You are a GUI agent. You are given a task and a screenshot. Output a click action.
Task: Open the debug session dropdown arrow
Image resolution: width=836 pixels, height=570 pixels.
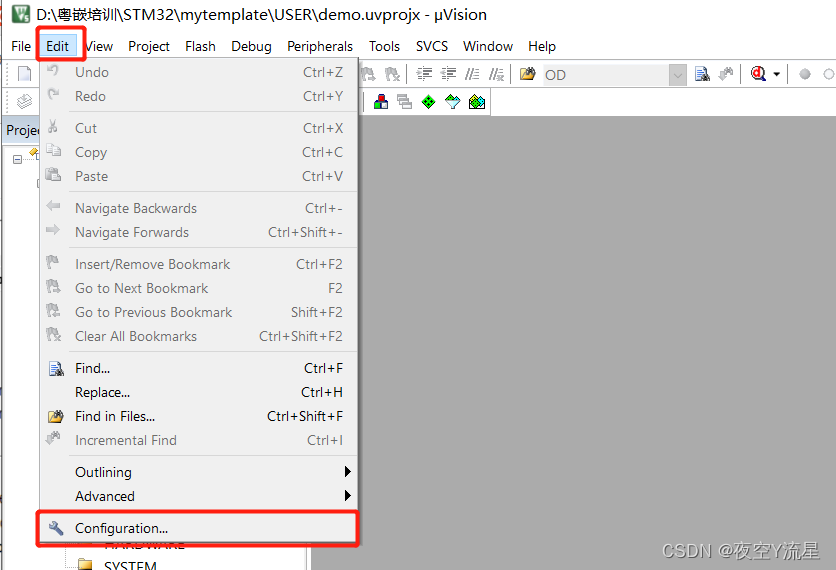pyautogui.click(x=777, y=75)
